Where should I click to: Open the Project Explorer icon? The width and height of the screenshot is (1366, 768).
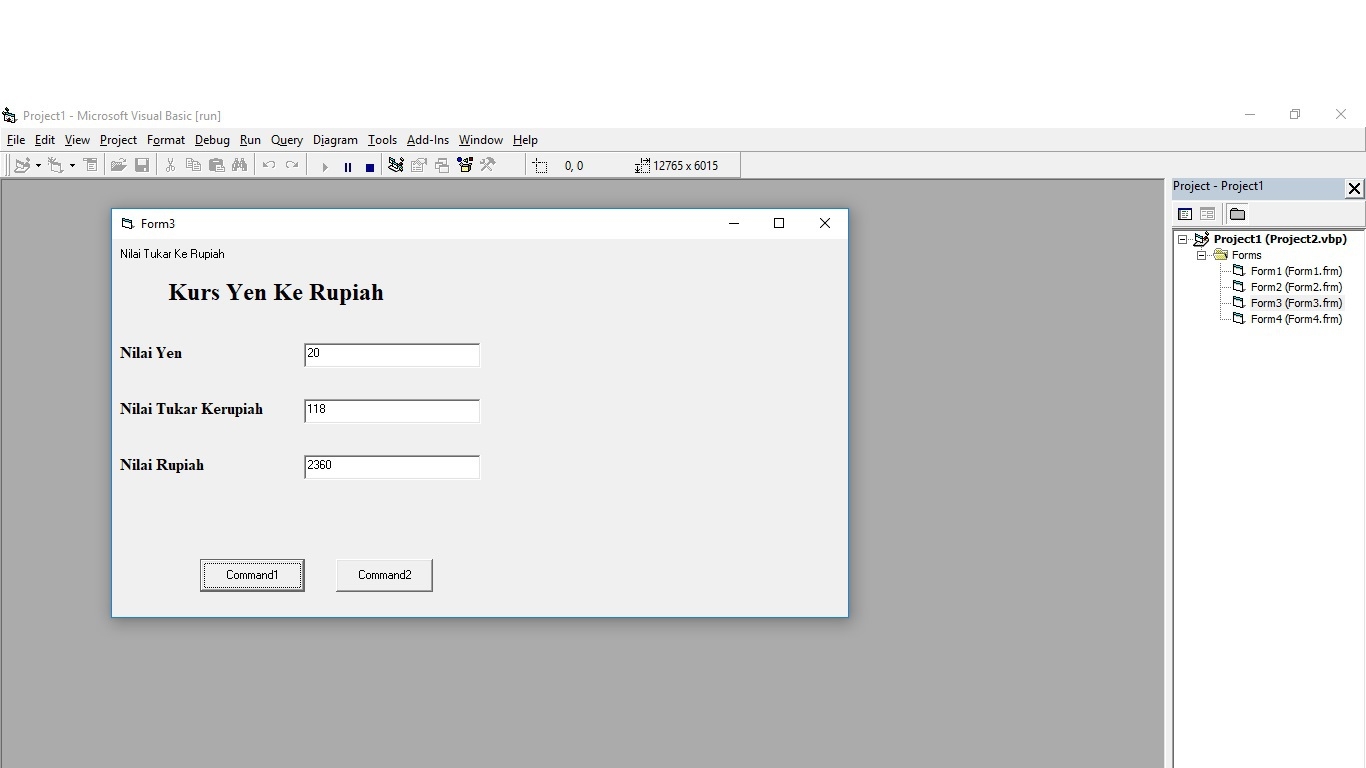(x=396, y=165)
